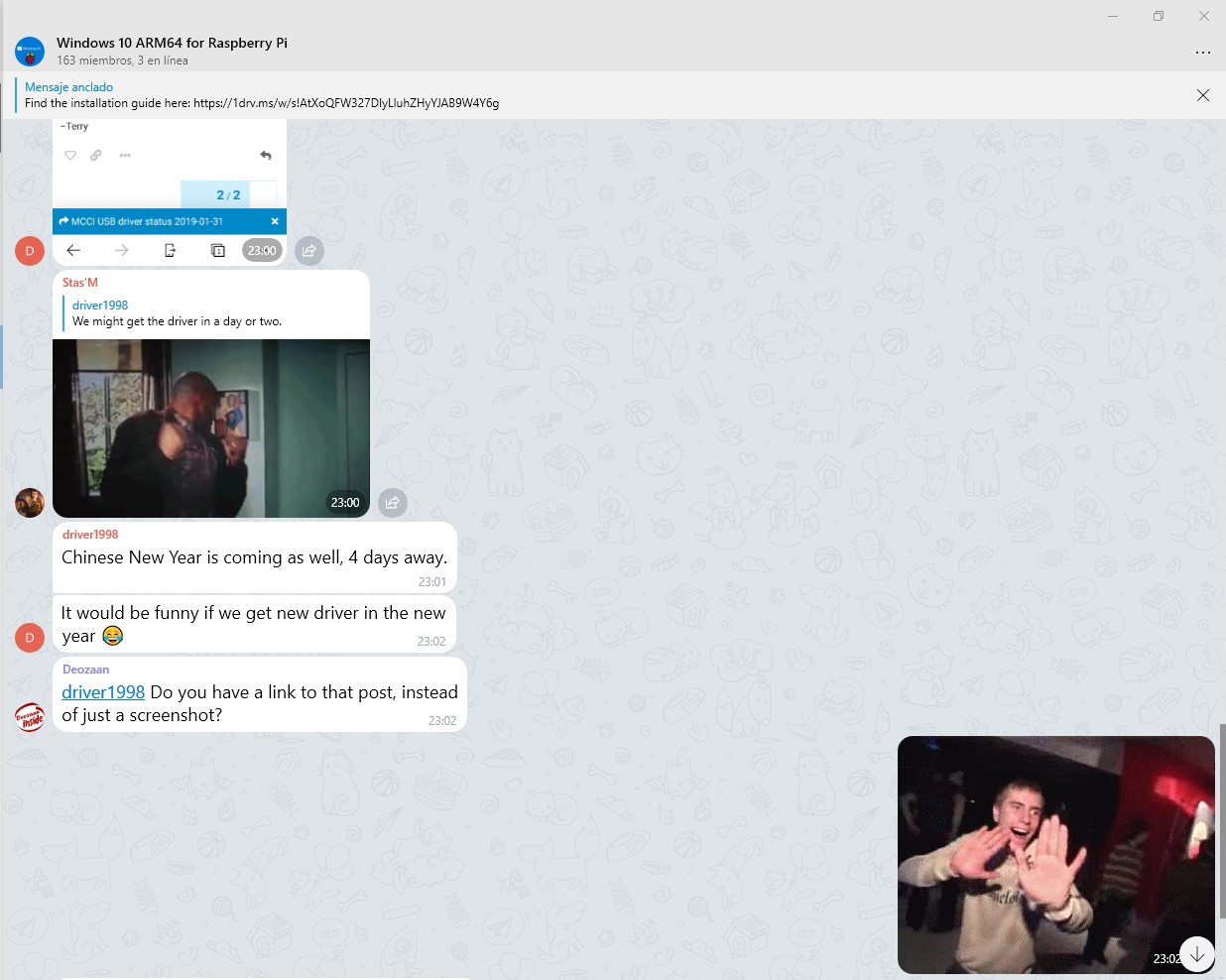
Task: Click the red D avatar beside the screenshot
Action: click(x=30, y=251)
